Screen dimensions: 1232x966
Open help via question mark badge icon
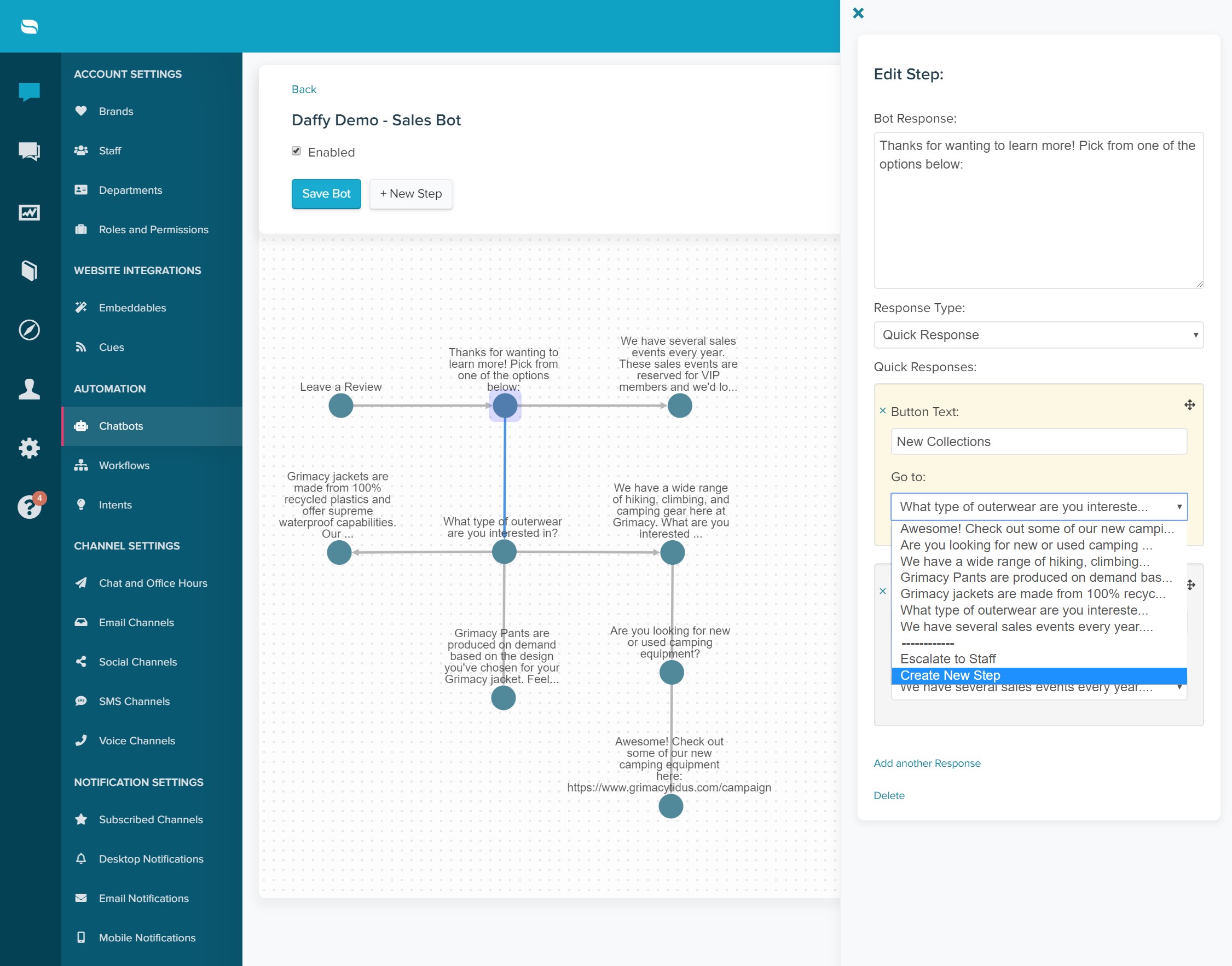(29, 507)
